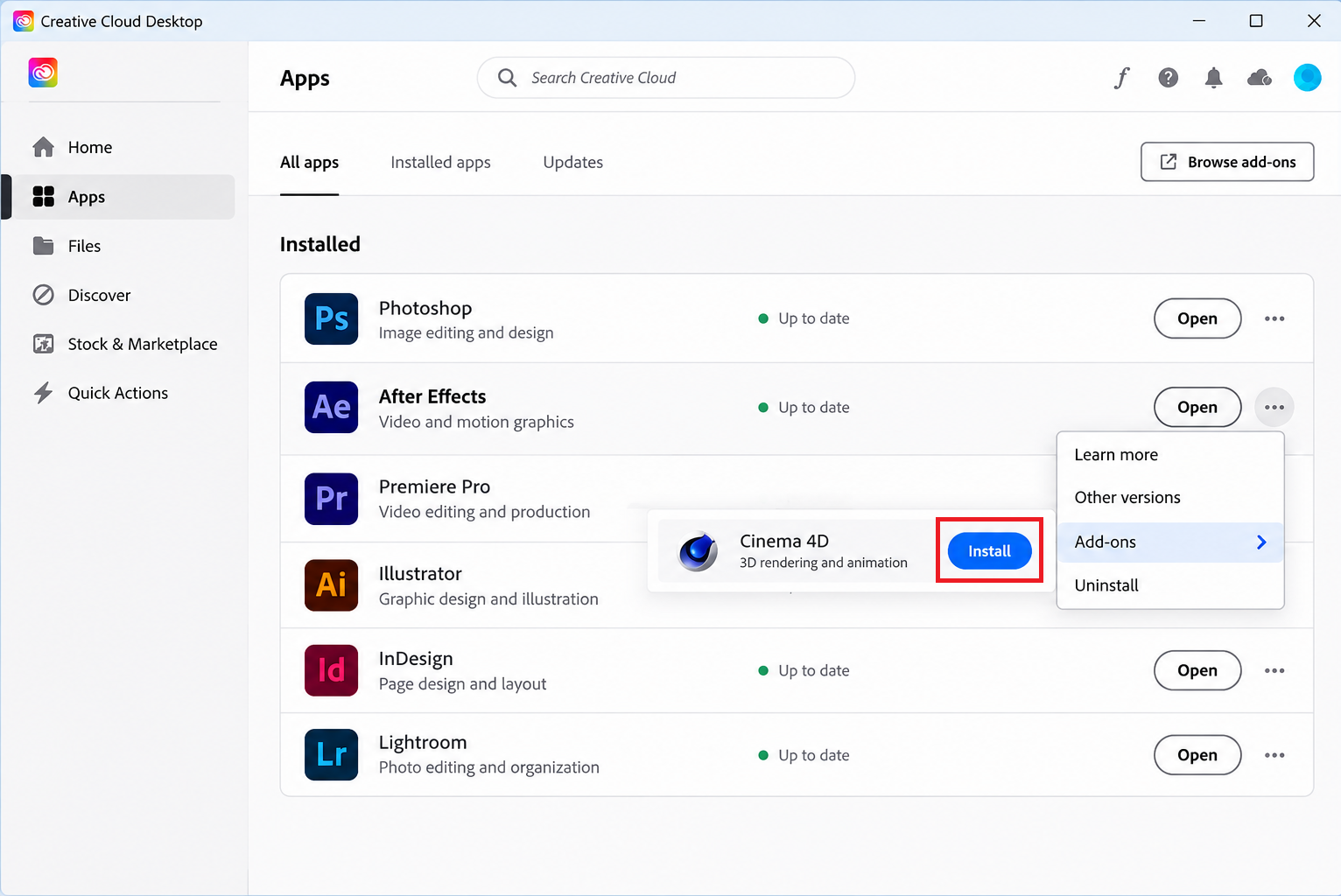Click the Photoshop Ps app icon
Screen dimensions: 1341x896
pos(331,318)
